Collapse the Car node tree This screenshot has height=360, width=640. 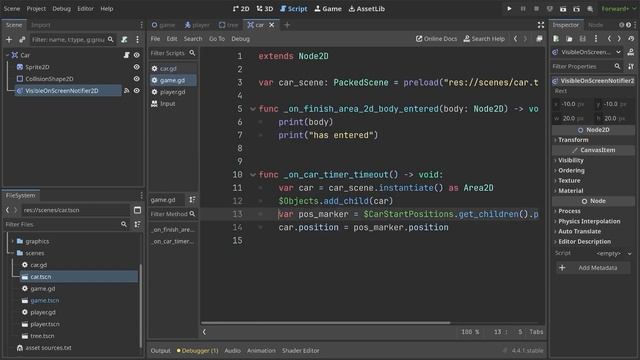coord(7,55)
